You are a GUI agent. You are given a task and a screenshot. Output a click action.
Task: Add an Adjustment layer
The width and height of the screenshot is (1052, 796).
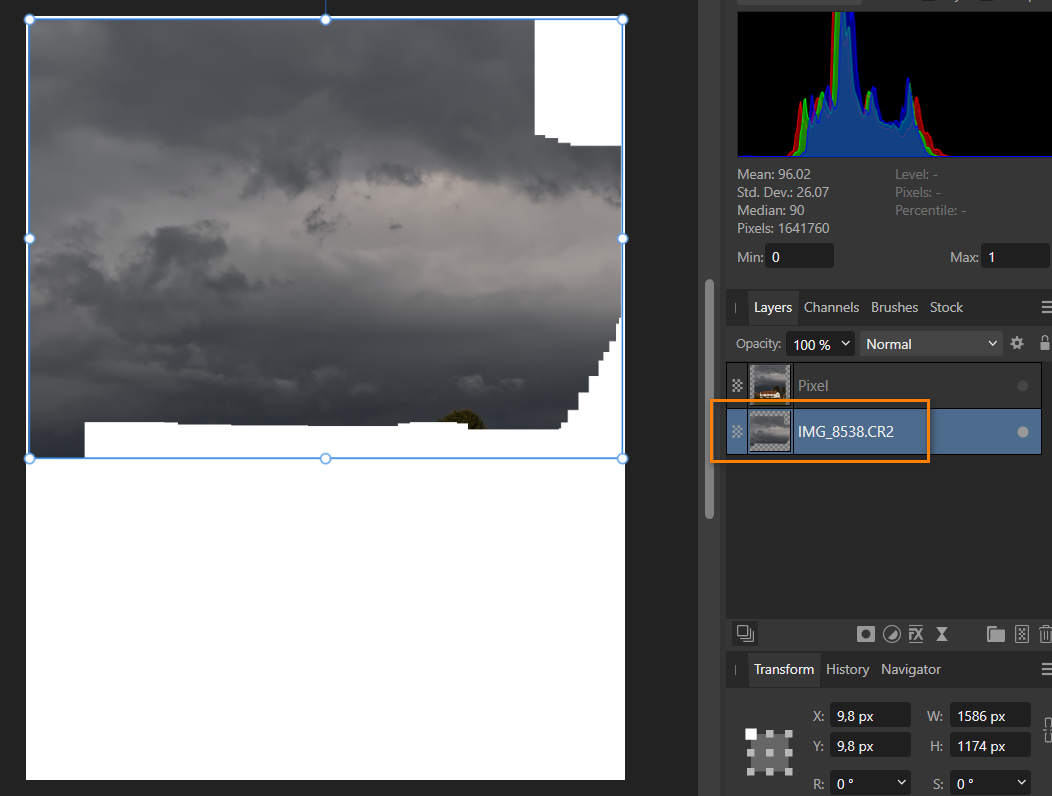(891, 634)
